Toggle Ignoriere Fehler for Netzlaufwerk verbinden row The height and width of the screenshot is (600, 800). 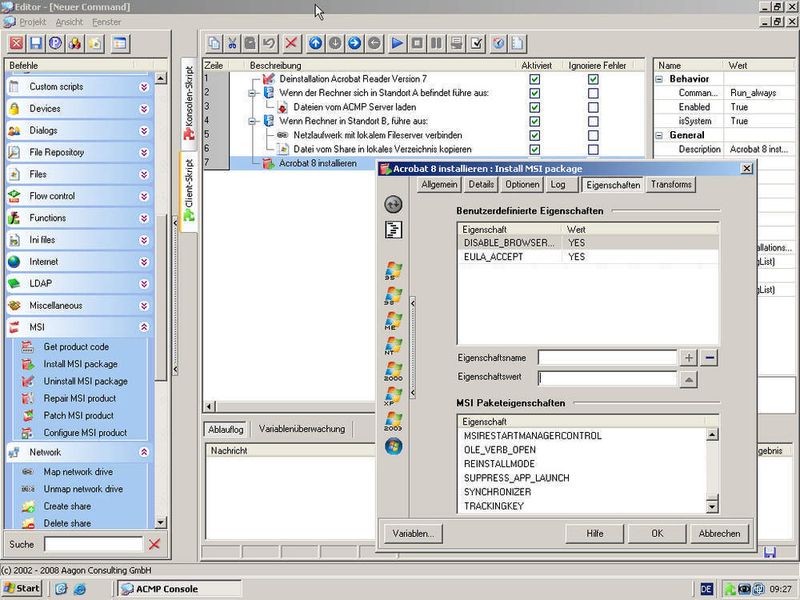593,135
